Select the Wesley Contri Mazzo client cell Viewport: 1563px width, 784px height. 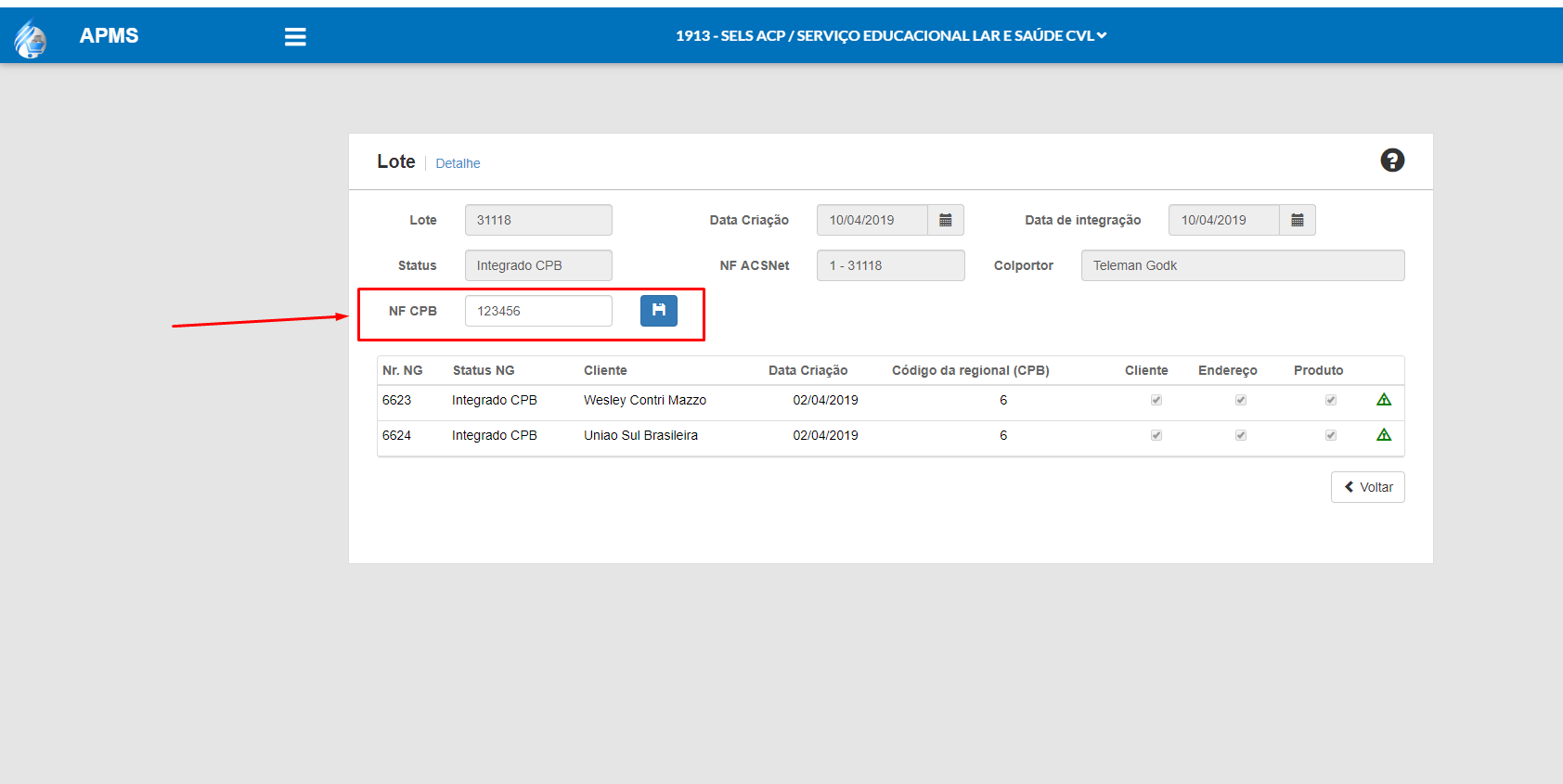tap(645, 400)
